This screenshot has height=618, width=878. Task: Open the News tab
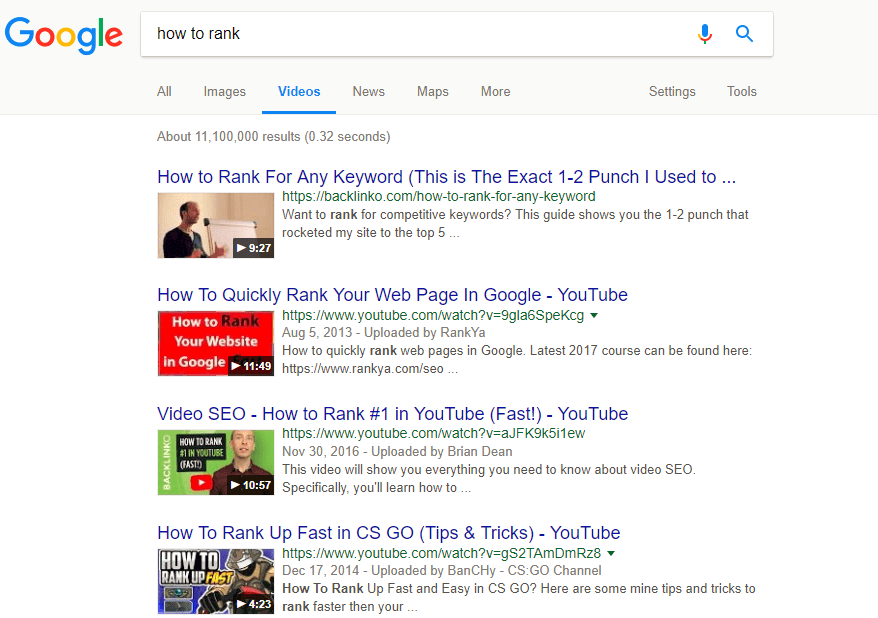[x=368, y=91]
